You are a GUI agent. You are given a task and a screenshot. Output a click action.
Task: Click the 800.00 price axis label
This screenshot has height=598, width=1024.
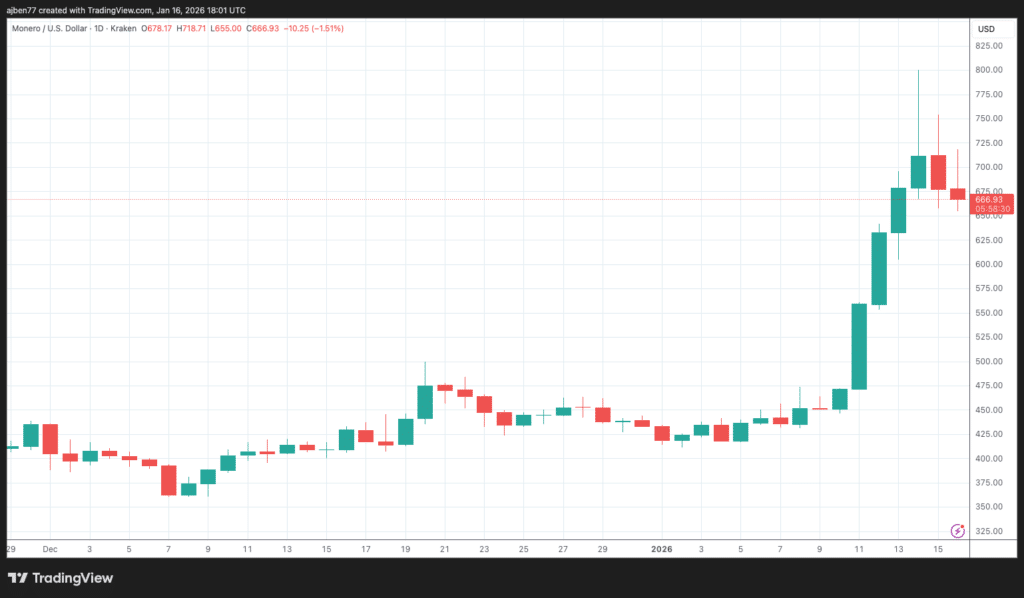point(990,70)
